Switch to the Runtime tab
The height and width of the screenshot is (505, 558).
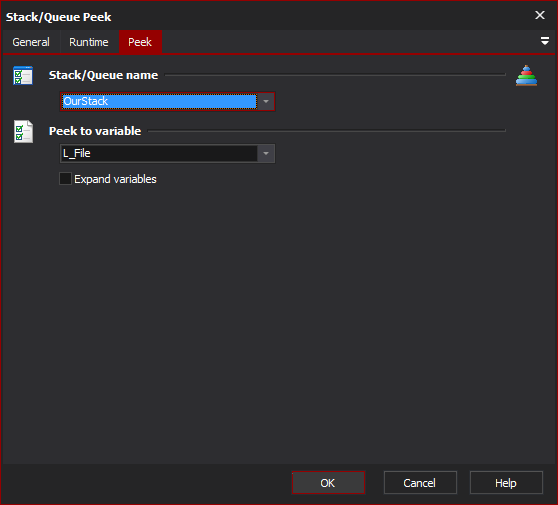pyautogui.click(x=89, y=42)
